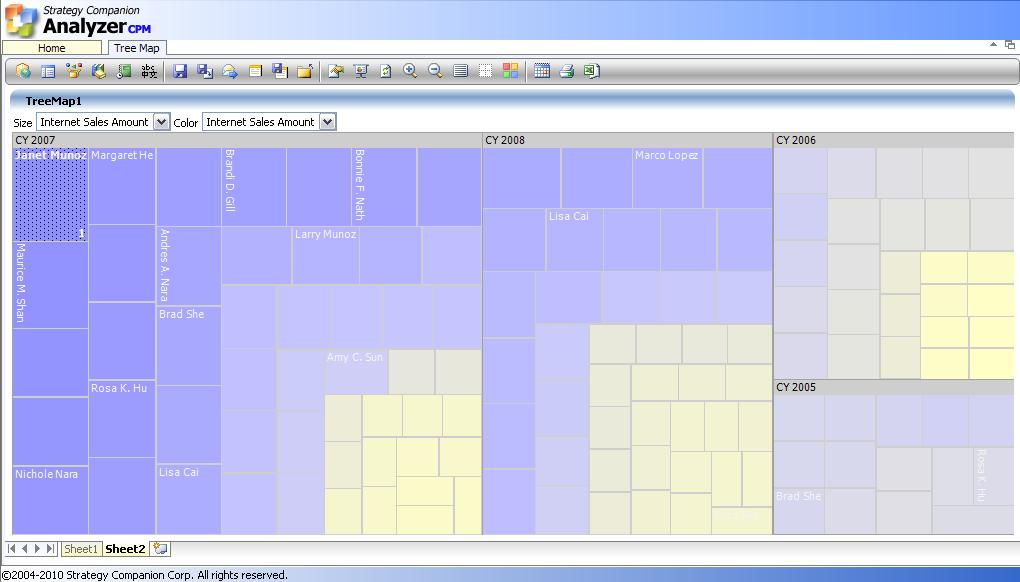This screenshot has width=1020, height=582.
Task: Switch to the Home tab
Action: pos(52,47)
